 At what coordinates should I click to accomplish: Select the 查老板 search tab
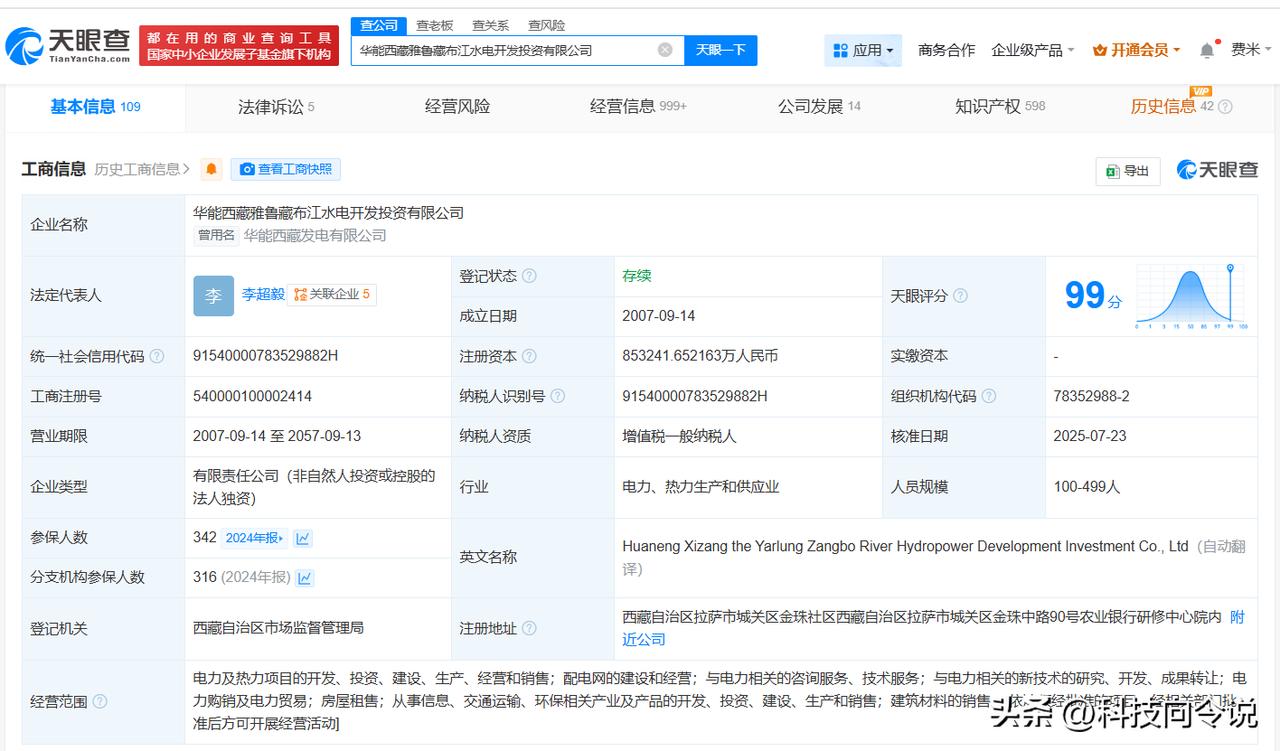434,25
